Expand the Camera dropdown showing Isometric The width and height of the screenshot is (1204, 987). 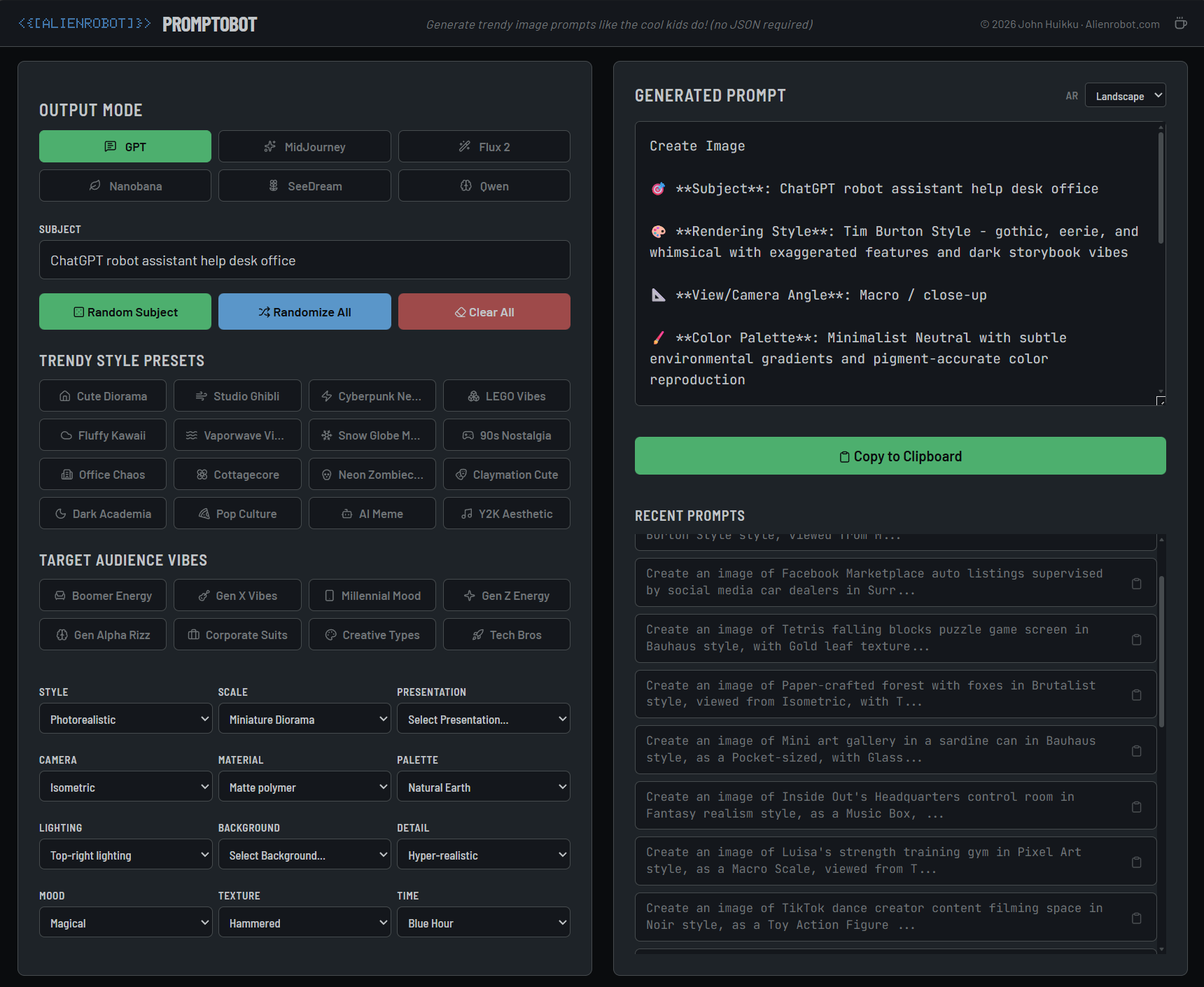pos(125,787)
